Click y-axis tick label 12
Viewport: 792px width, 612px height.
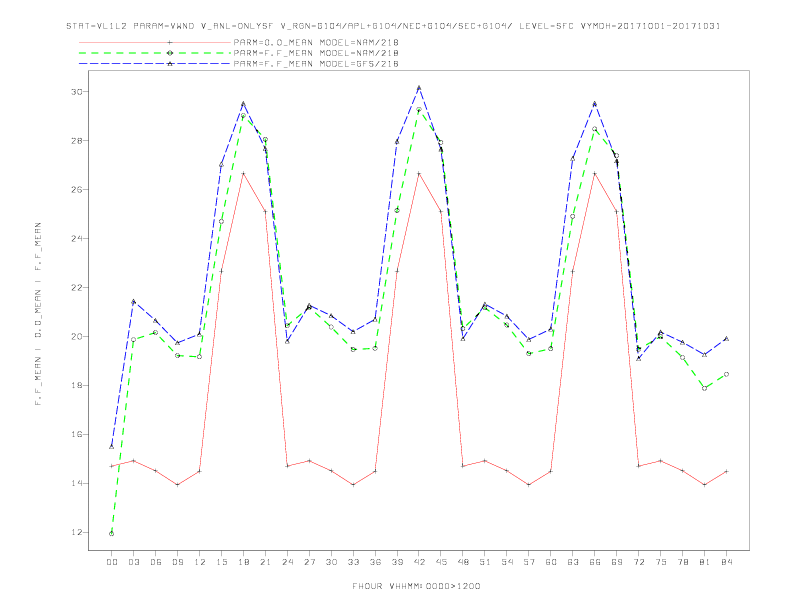(x=77, y=532)
